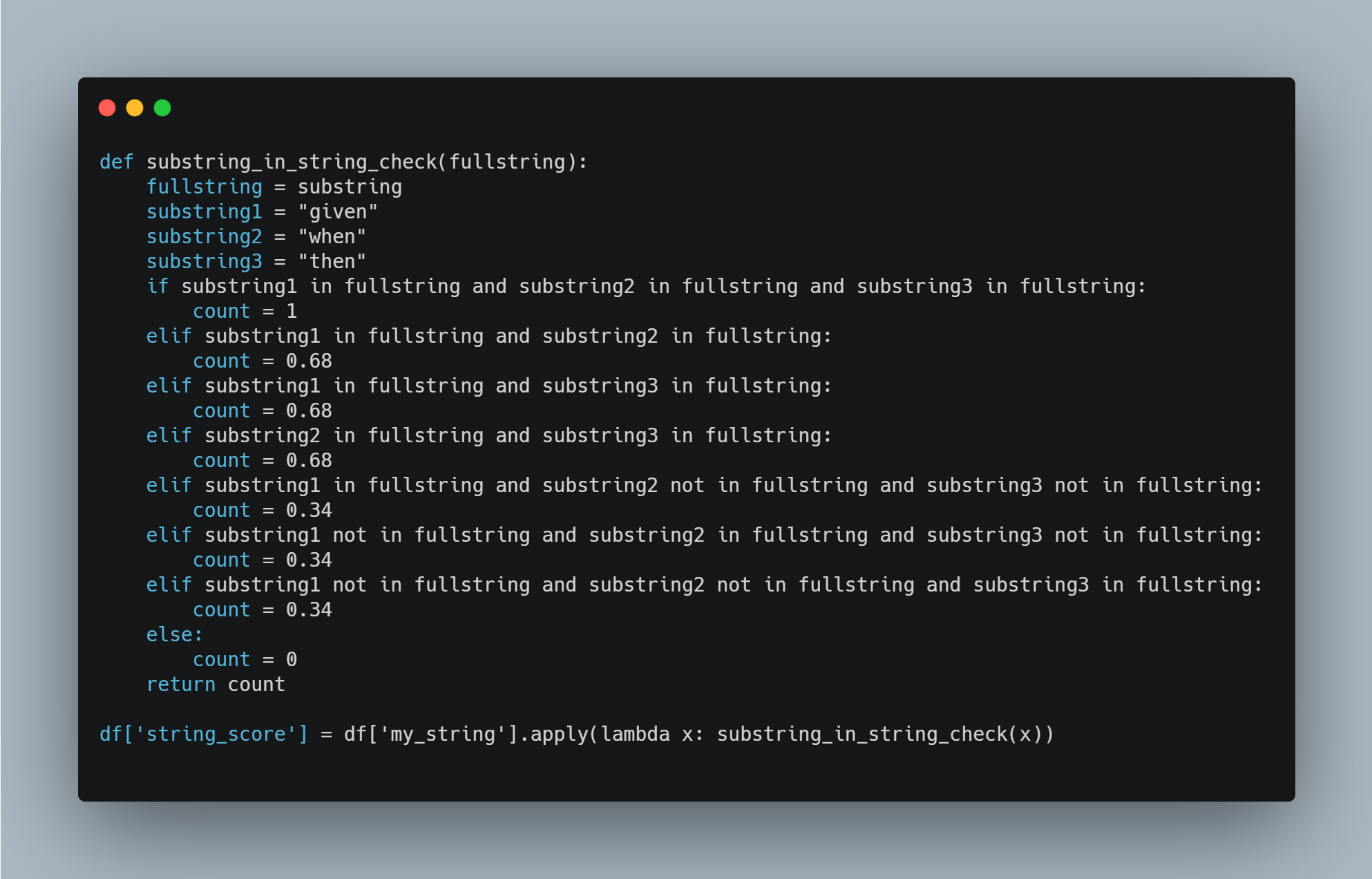The height and width of the screenshot is (879, 1372).
Task: Click the yellow minimize dot
Action: (135, 108)
